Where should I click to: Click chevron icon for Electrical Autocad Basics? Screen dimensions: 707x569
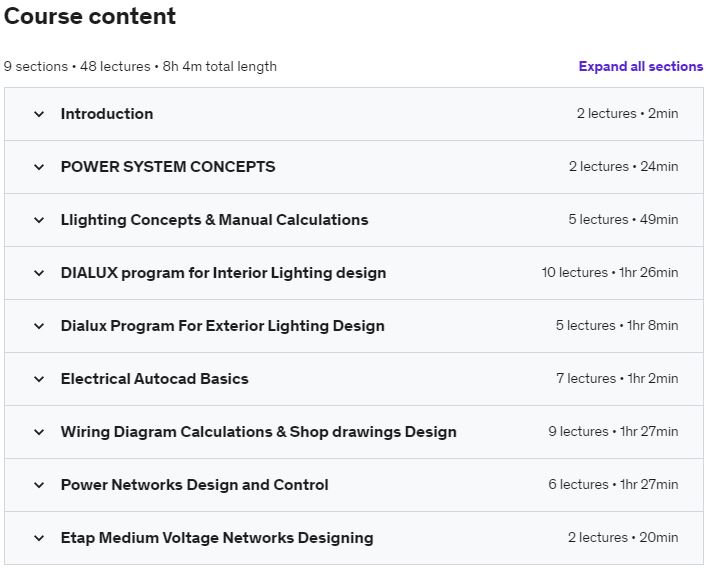[x=39, y=379]
